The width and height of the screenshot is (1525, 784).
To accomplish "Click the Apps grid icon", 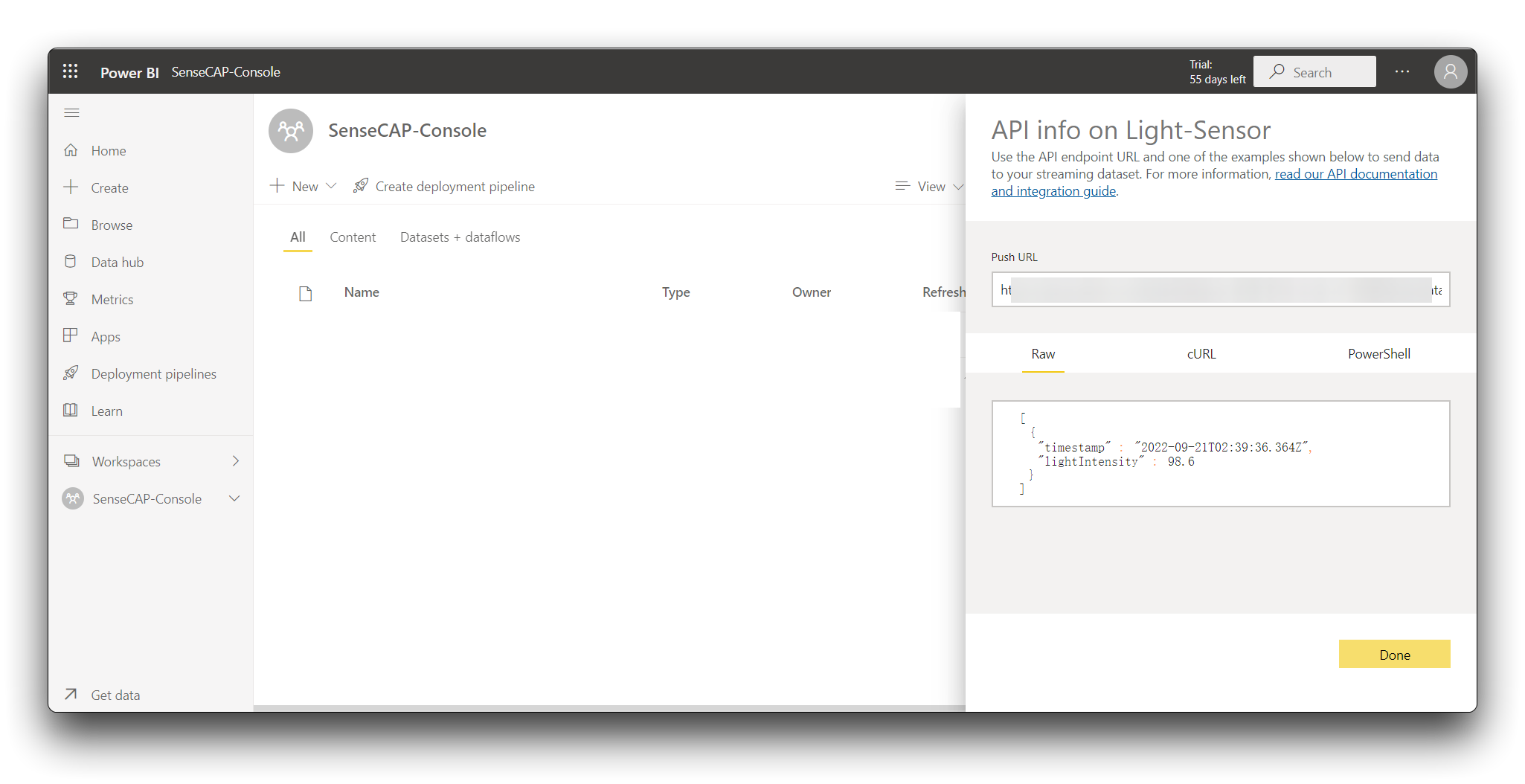I will coord(71,335).
